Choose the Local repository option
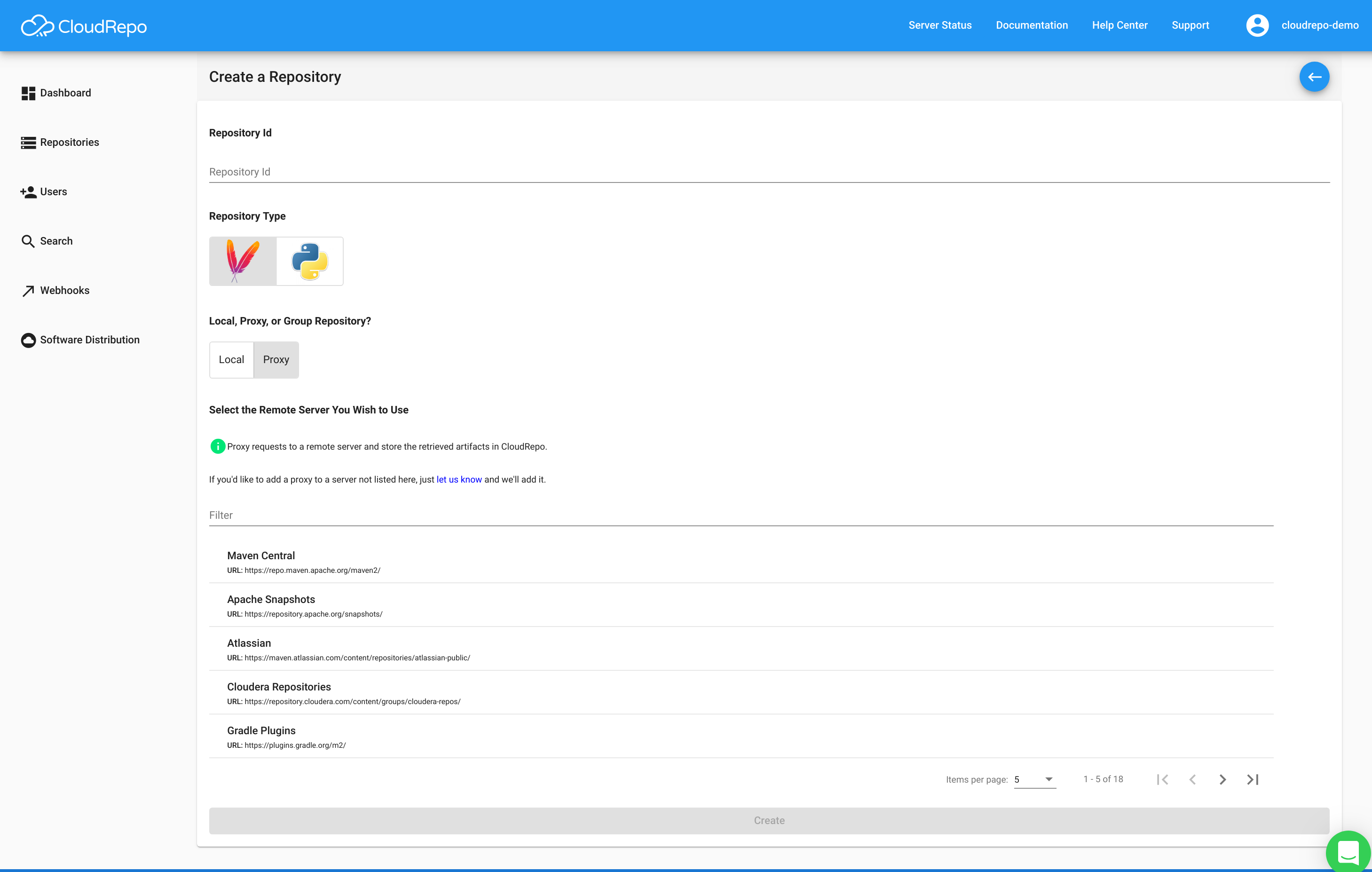Image resolution: width=1372 pixels, height=872 pixels. 231,360
